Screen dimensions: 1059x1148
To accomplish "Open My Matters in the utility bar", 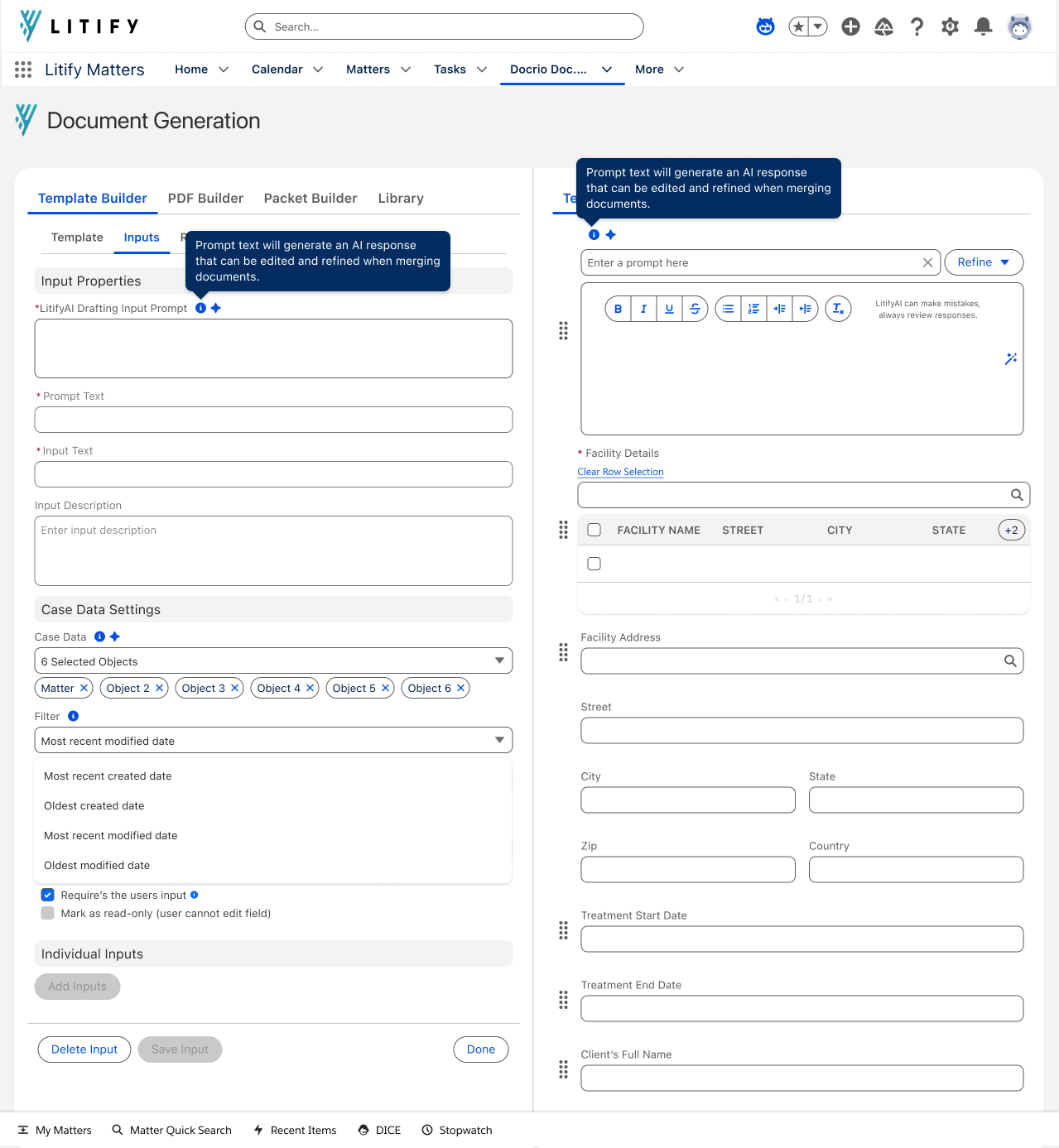I will coord(55,1130).
